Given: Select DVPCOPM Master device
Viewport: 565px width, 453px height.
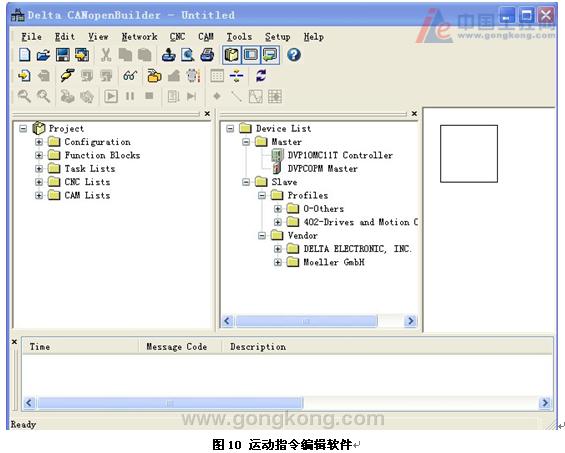Looking at the screenshot, I should (x=322, y=168).
